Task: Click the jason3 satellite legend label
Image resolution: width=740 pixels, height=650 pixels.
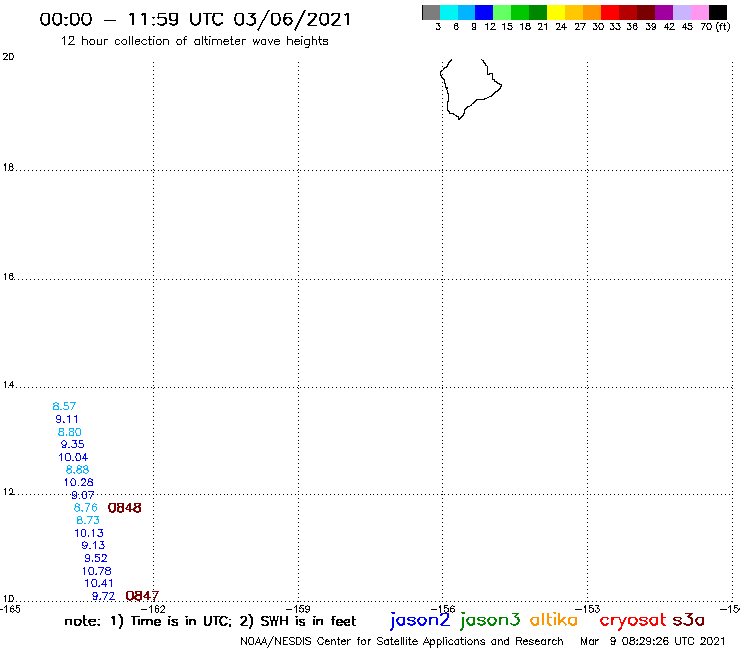Action: pos(490,621)
